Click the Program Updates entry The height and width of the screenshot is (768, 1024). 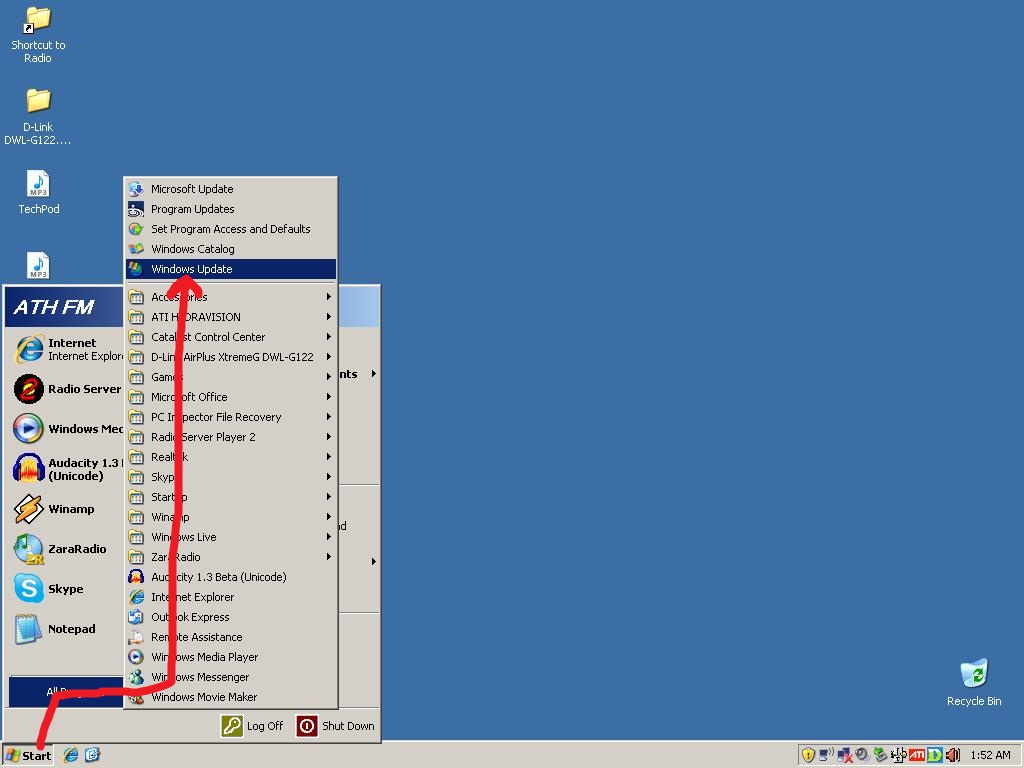pos(231,209)
